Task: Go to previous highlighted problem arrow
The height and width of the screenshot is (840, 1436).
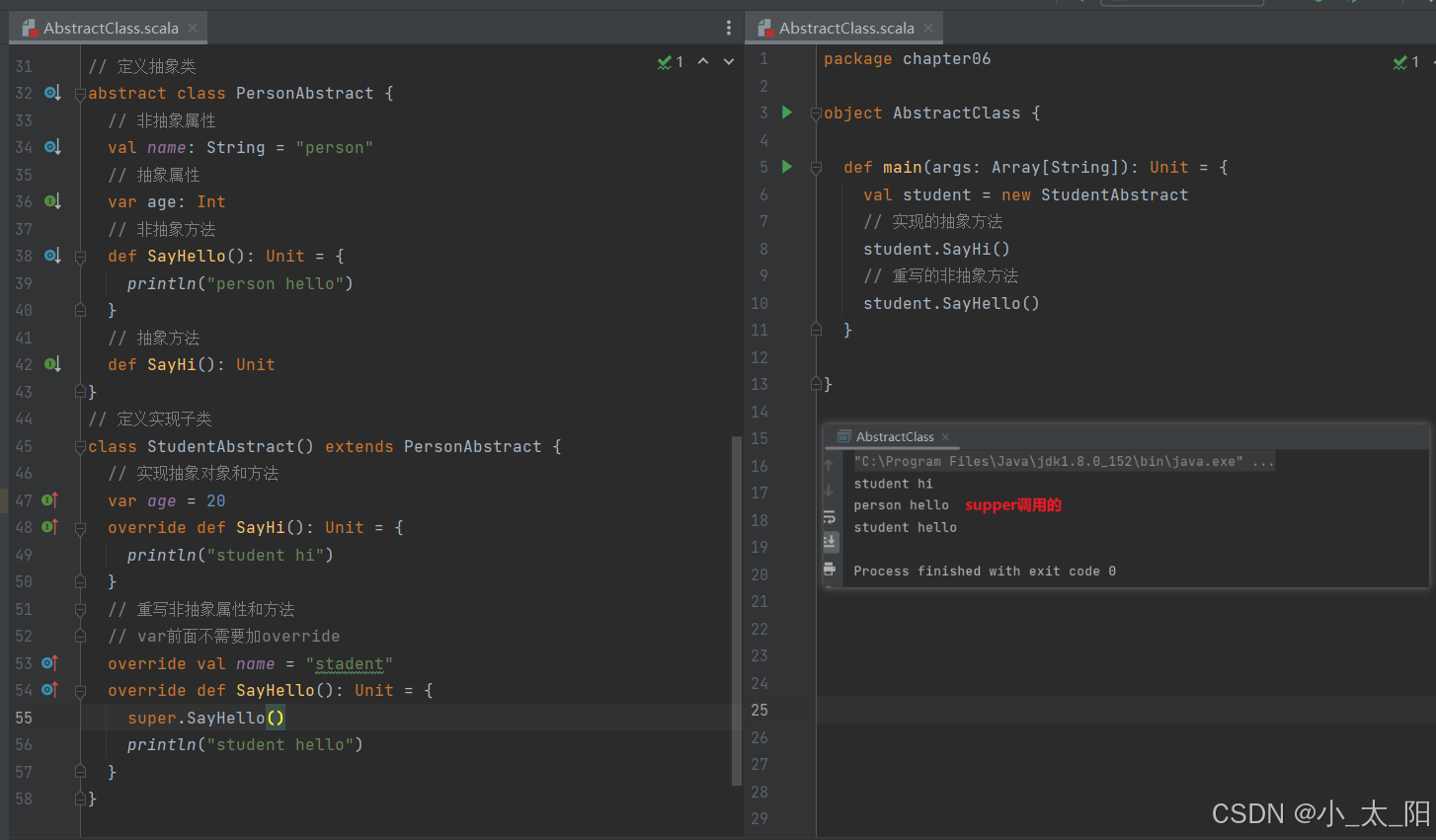Action: point(703,61)
